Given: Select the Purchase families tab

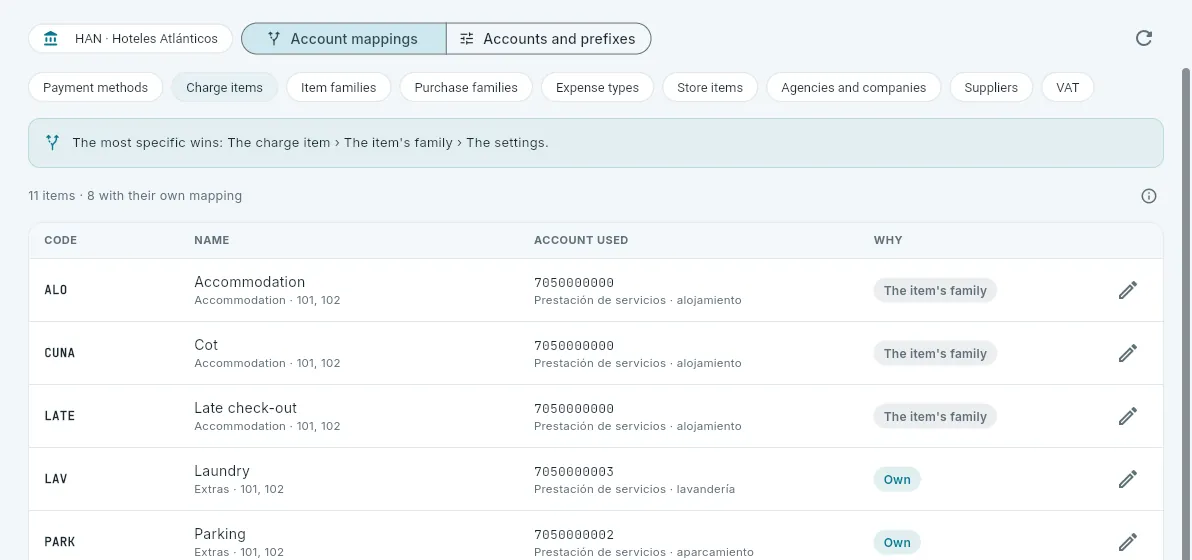Looking at the screenshot, I should 466,87.
